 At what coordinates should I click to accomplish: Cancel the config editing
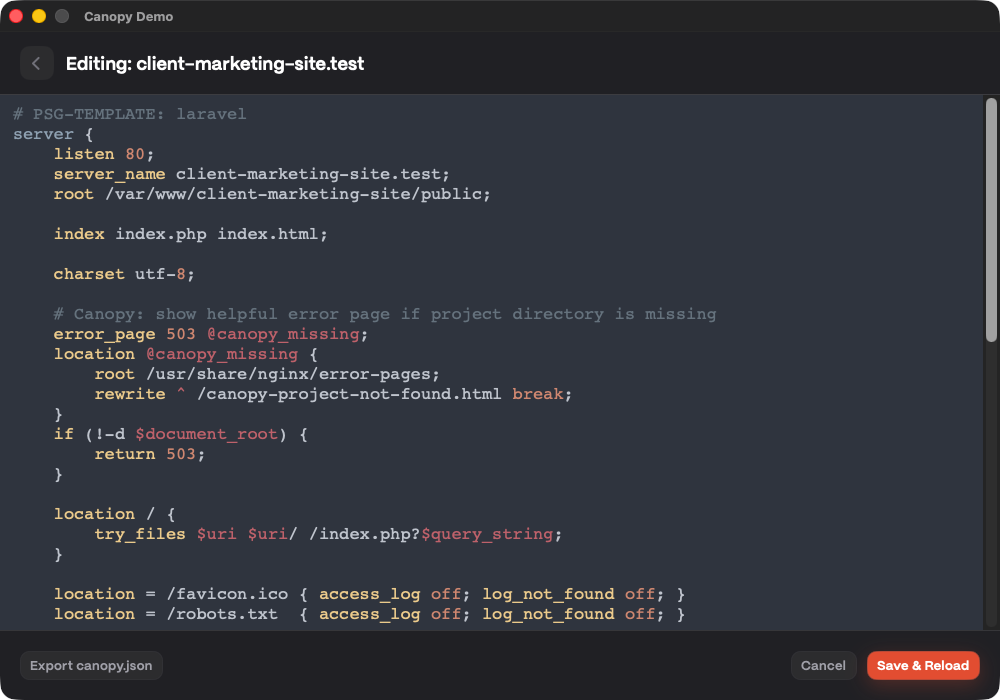click(823, 666)
